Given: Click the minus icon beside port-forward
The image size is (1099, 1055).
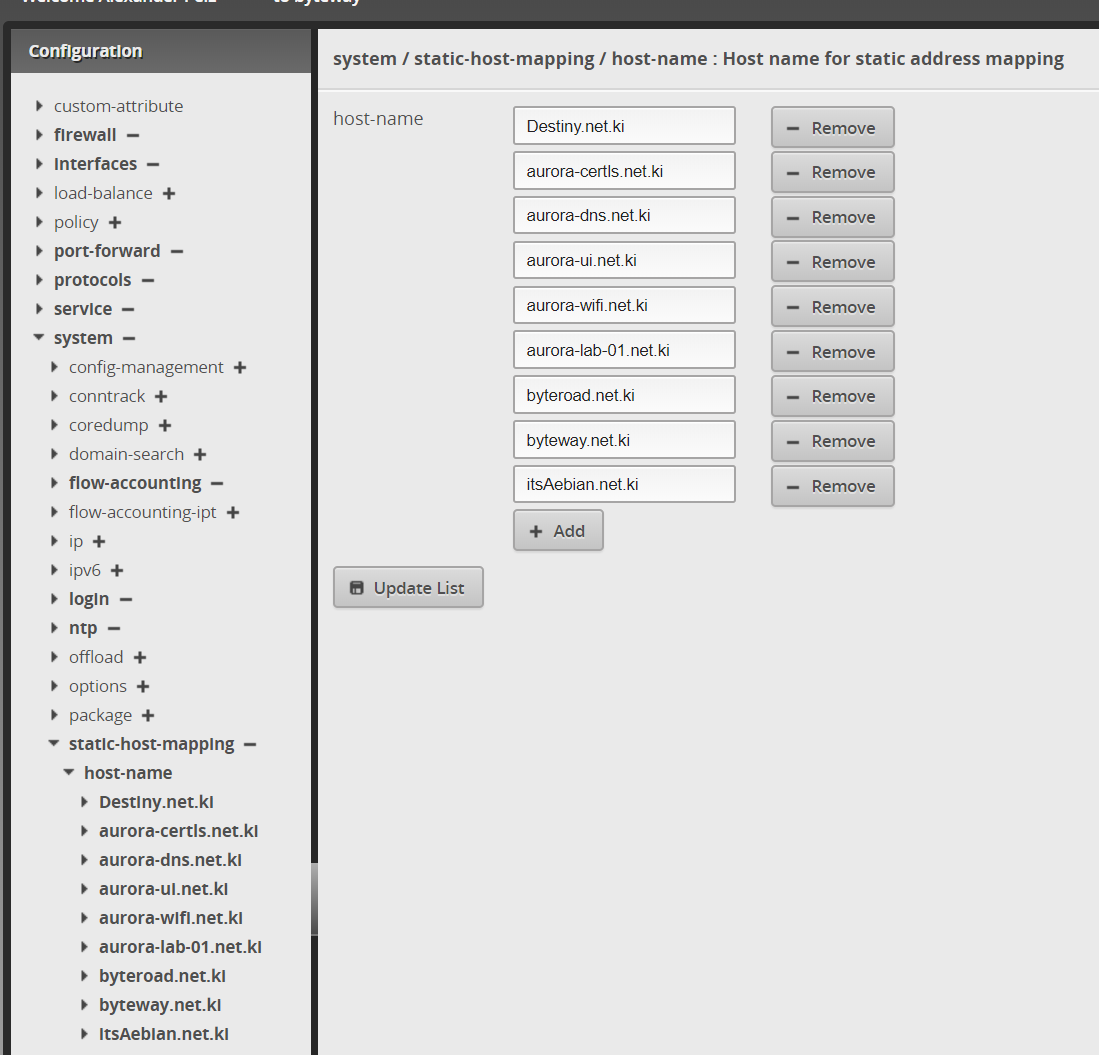Looking at the screenshot, I should (176, 251).
